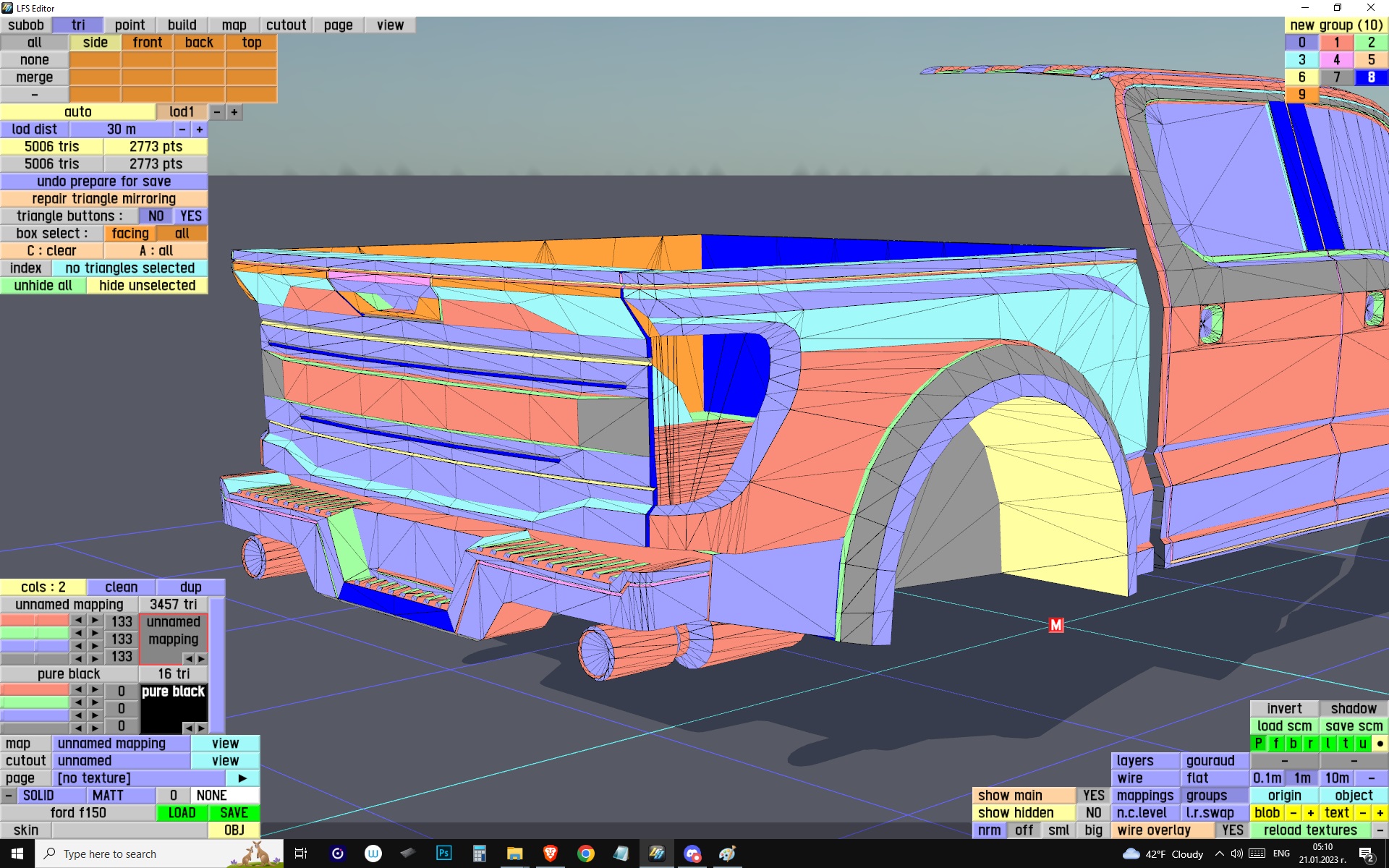The width and height of the screenshot is (1389, 868).
Task: Toggle wire overlay YES button
Action: point(1232,830)
